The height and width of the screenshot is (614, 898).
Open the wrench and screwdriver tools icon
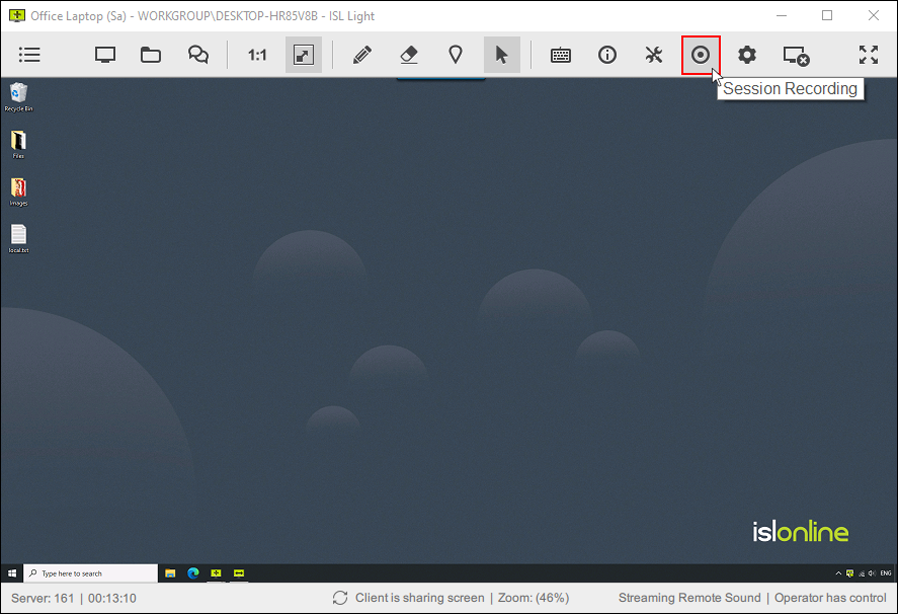pyautogui.click(x=654, y=55)
